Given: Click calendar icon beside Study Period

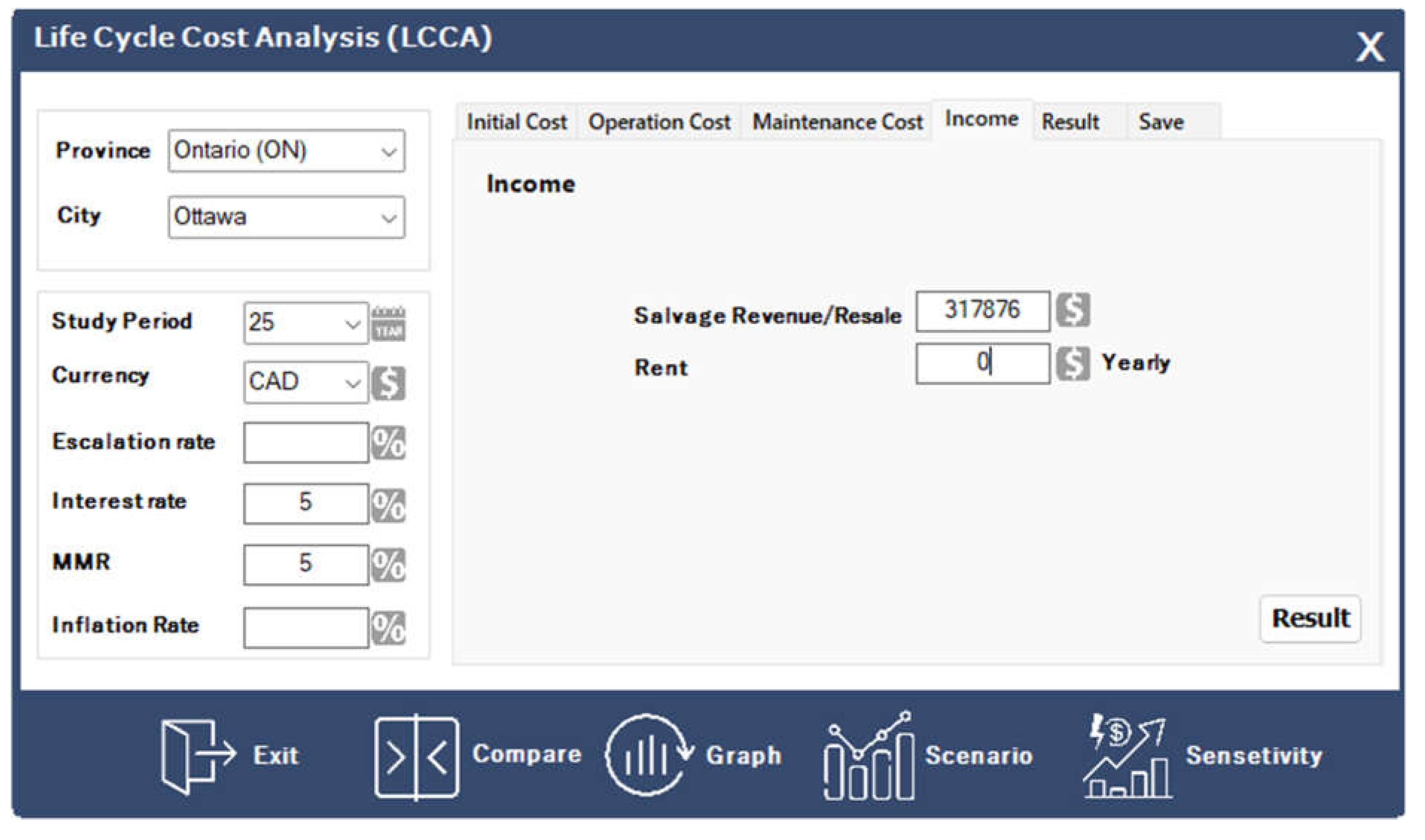Looking at the screenshot, I should pos(389,324).
